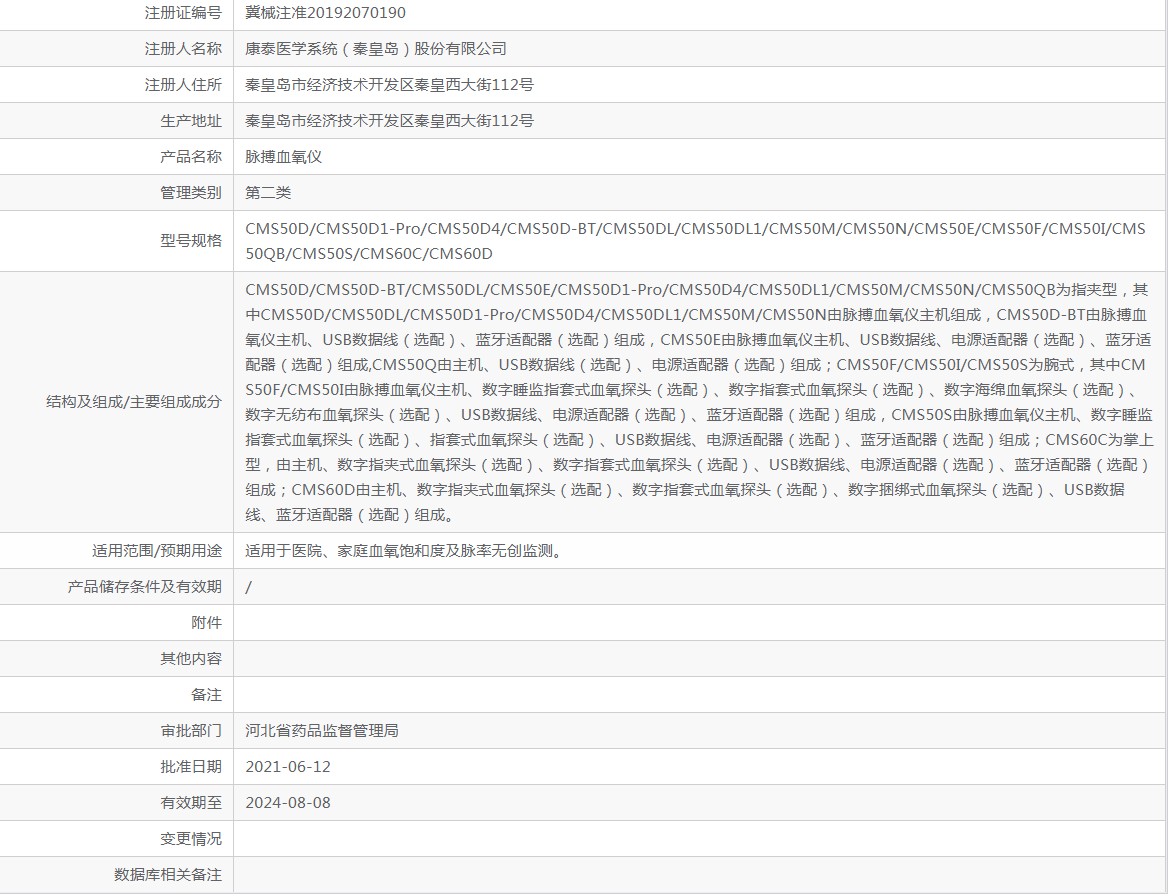Select expiry date 2024-08-08
The image size is (1169, 896).
click(x=288, y=802)
